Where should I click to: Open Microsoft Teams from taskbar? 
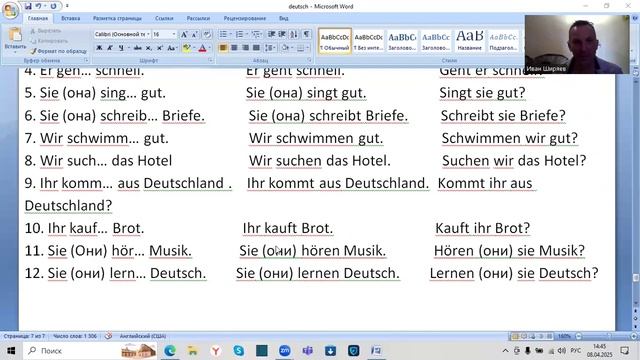(308, 351)
